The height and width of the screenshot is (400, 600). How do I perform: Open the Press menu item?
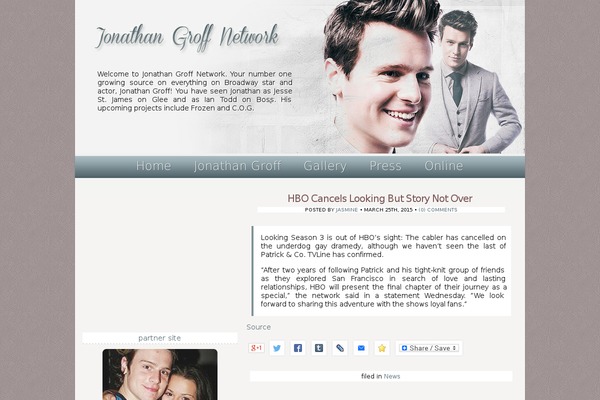pos(385,166)
